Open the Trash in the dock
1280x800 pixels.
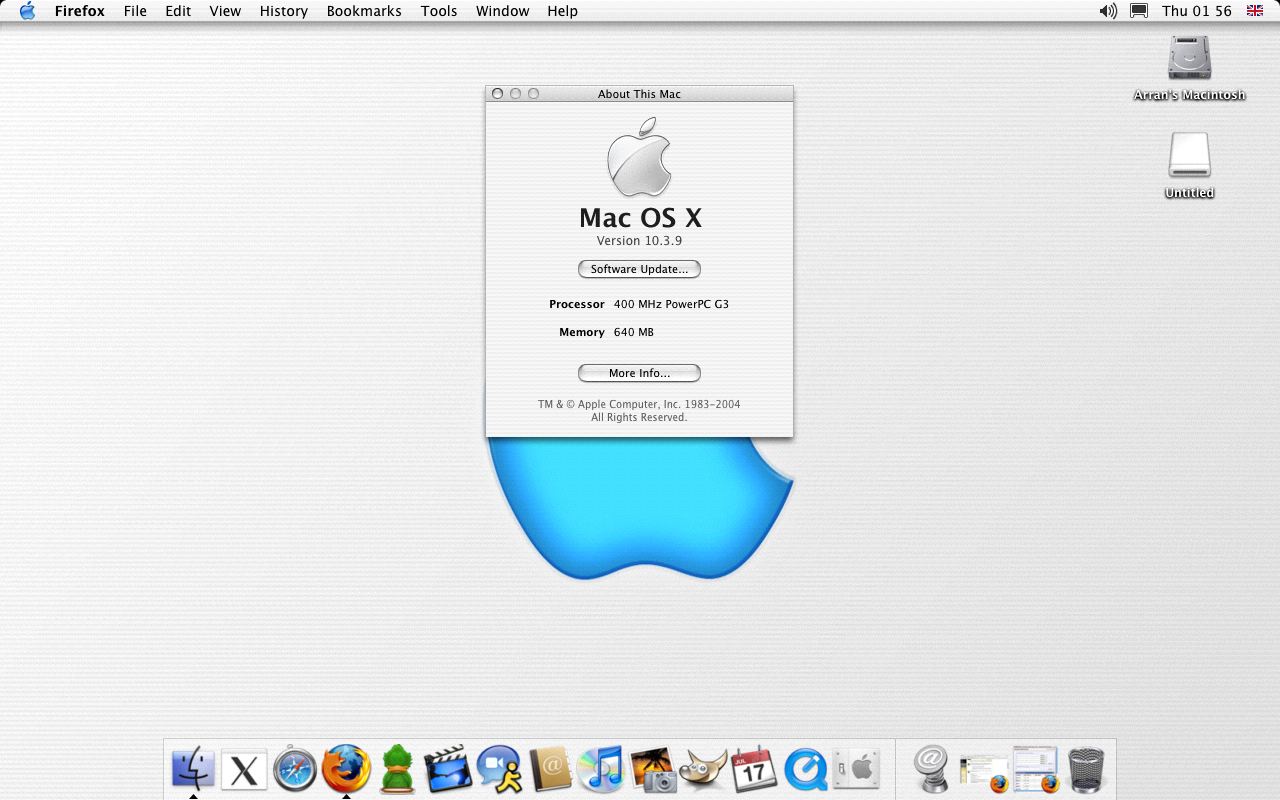point(1086,770)
